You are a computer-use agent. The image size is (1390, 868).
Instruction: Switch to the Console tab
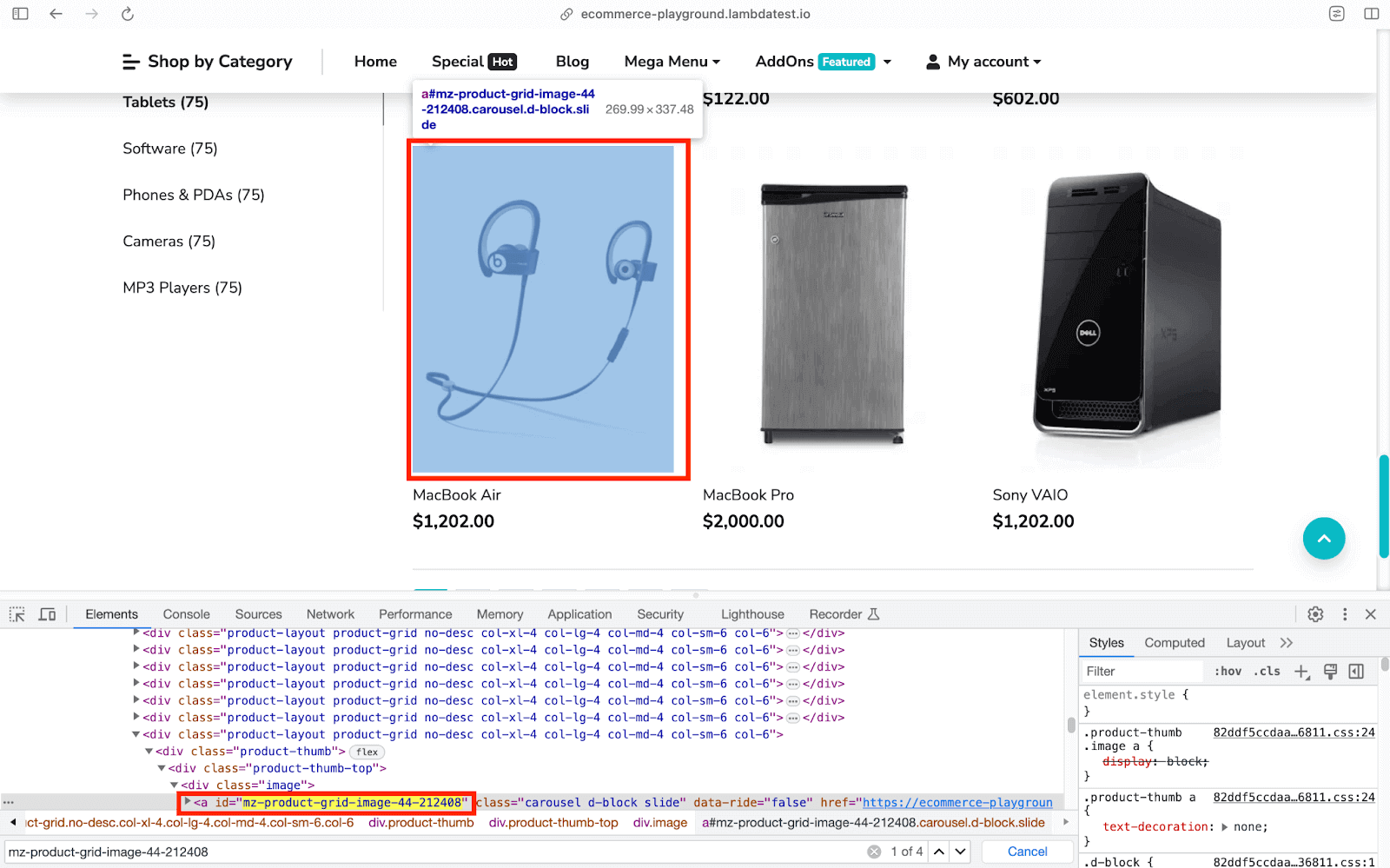click(187, 614)
